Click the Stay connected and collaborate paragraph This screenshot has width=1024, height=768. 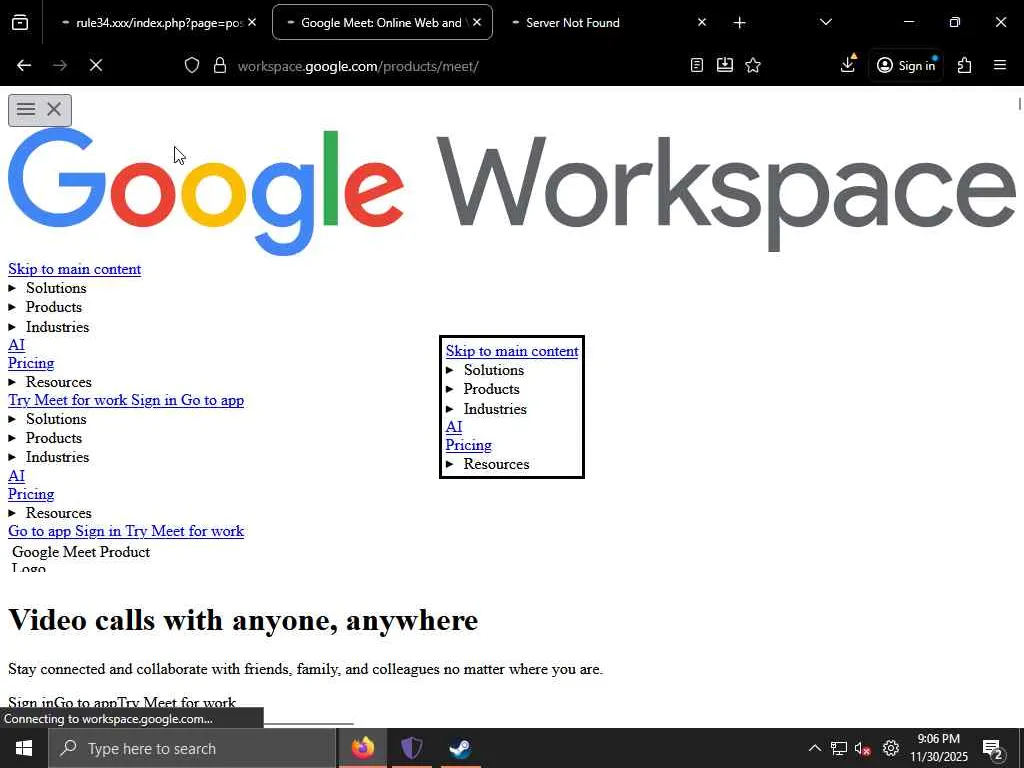(x=305, y=669)
